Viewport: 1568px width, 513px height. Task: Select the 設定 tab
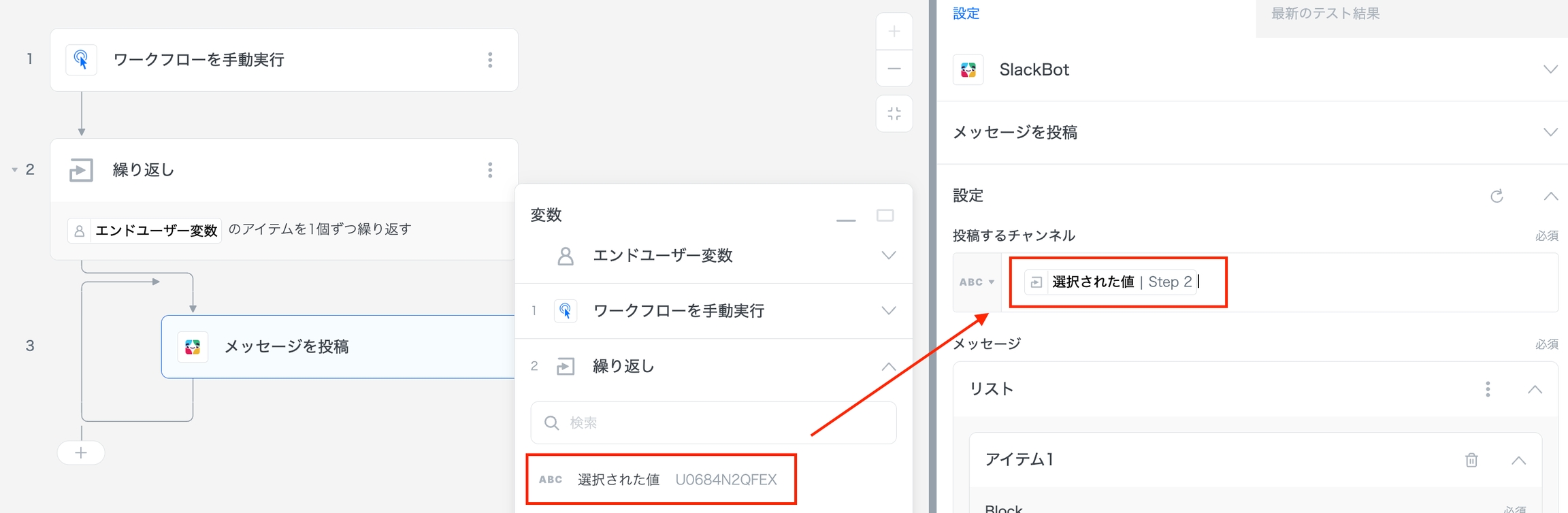(x=966, y=14)
